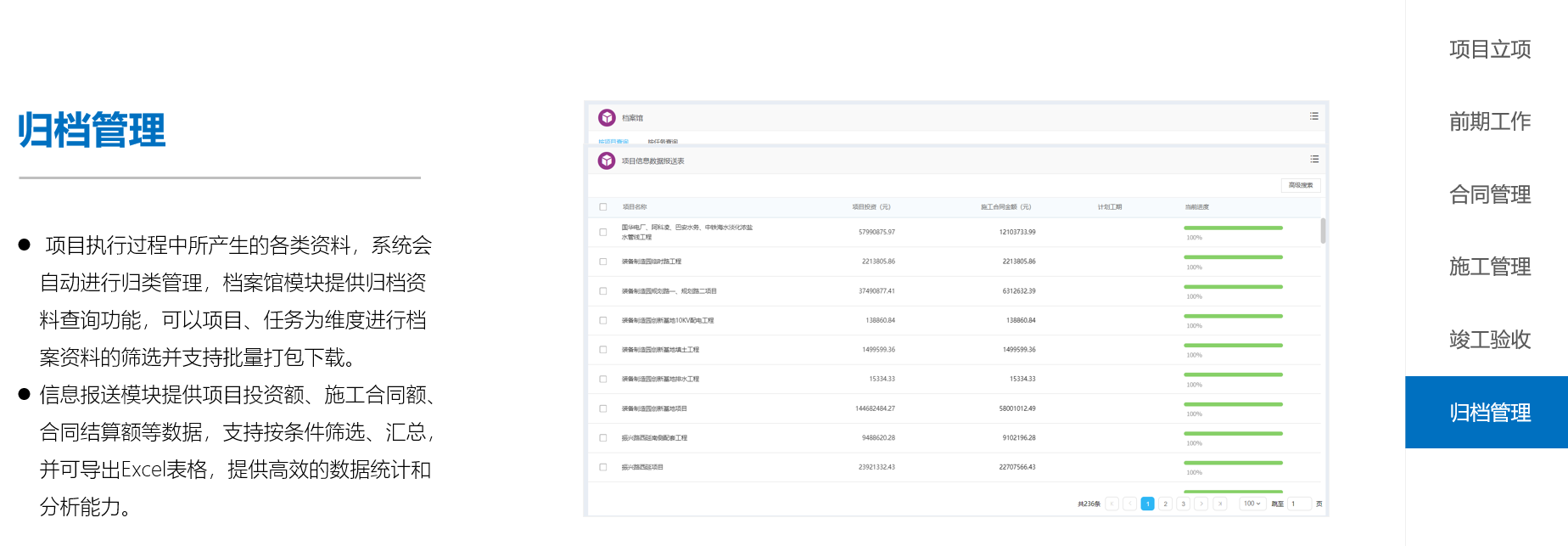Select page 2 in pagination
The height and width of the screenshot is (546, 1568).
click(1165, 504)
